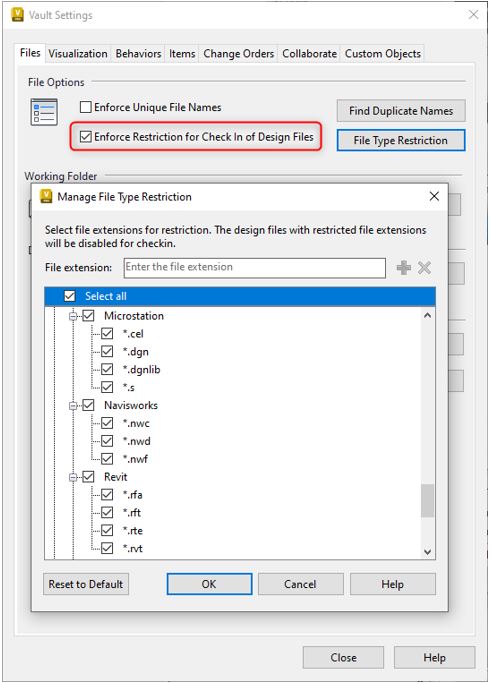Click the Find Duplicate Names button
Screen dimensions: 491x683
pos(401,111)
